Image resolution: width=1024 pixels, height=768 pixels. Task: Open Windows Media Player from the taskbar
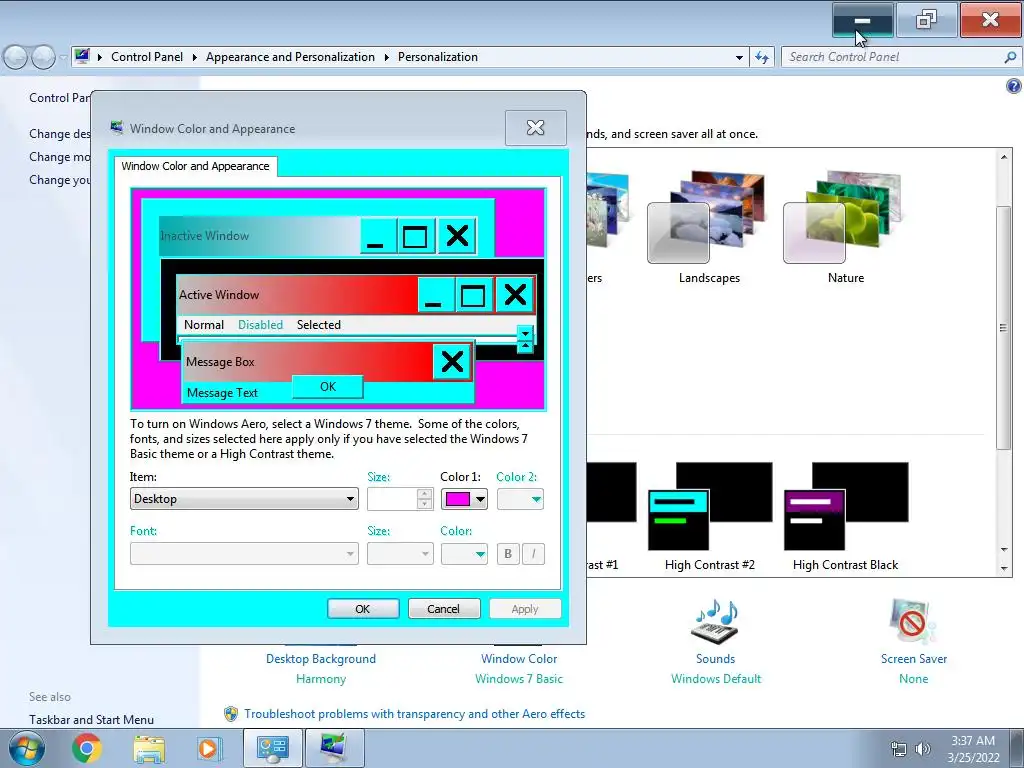pos(209,748)
